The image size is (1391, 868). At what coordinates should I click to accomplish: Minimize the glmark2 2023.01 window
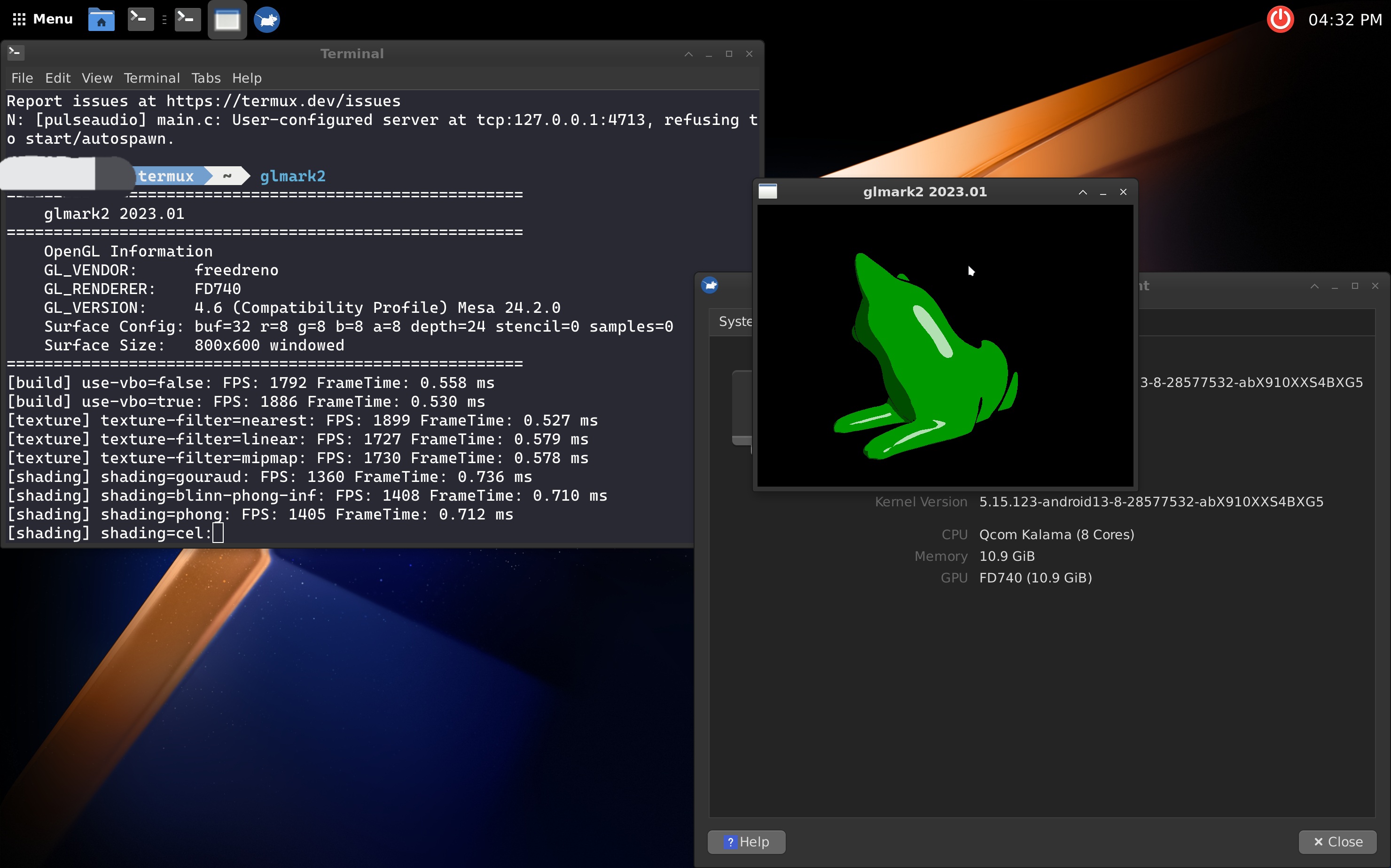[1102, 192]
